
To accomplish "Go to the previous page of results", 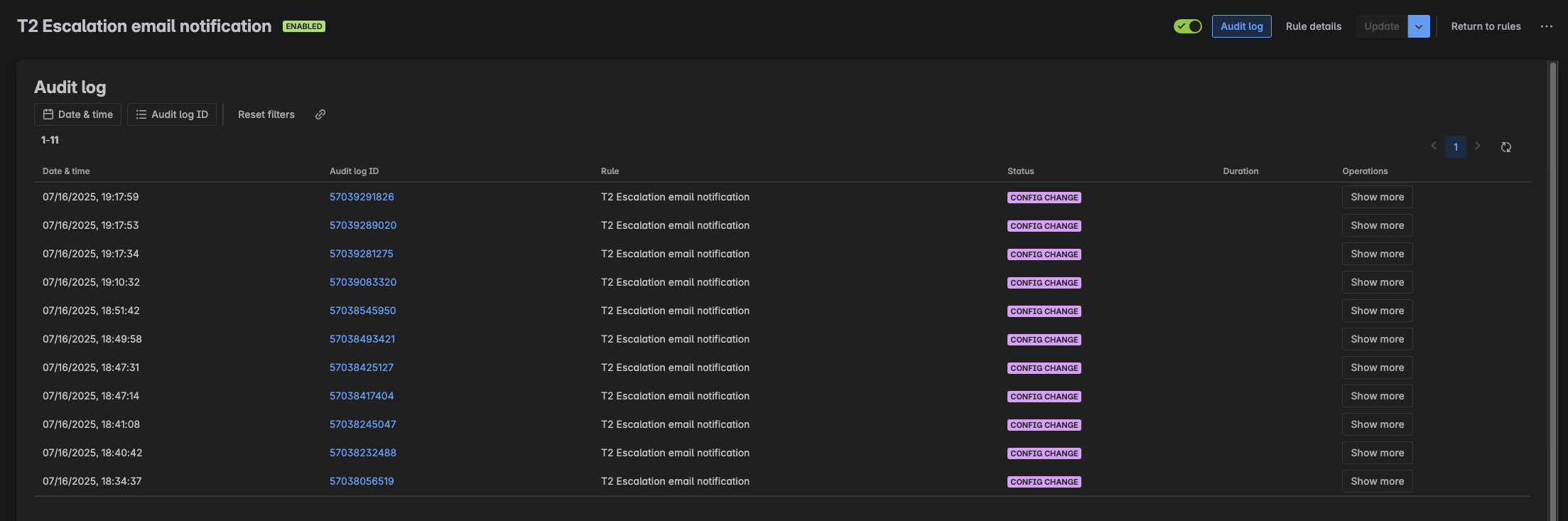I will (x=1434, y=146).
